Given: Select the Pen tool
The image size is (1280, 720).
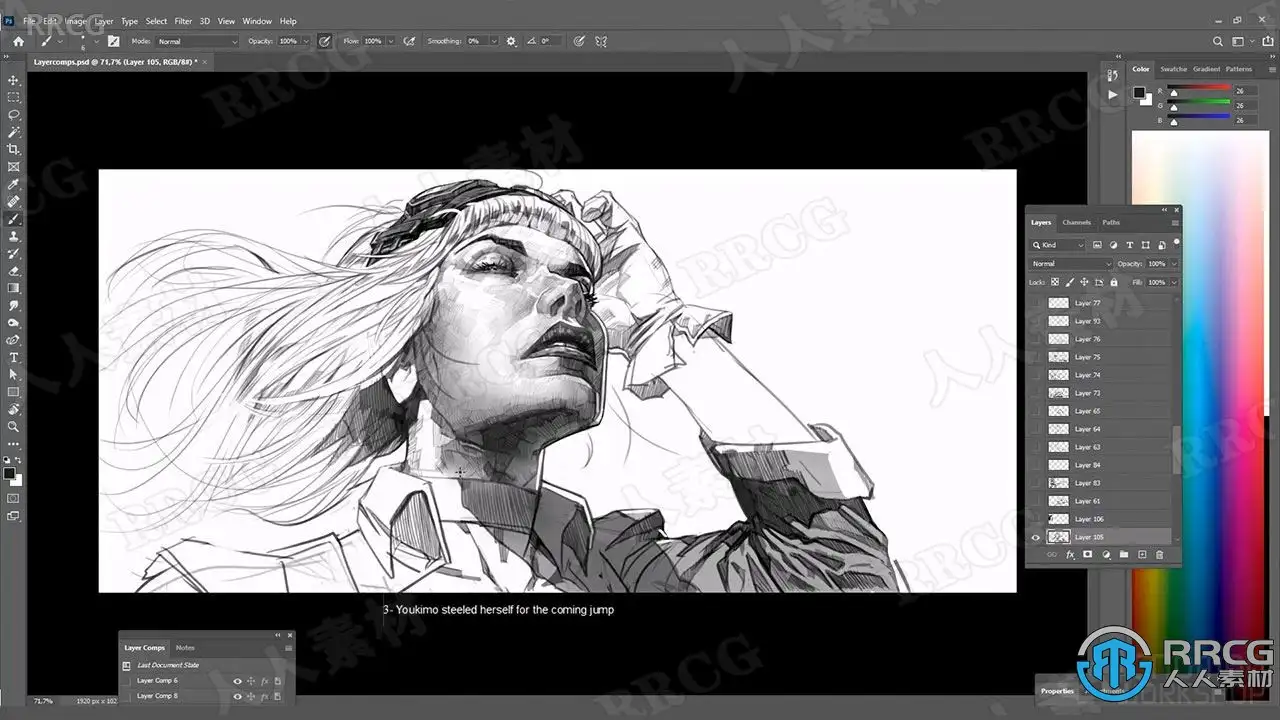Looking at the screenshot, I should [x=13, y=340].
